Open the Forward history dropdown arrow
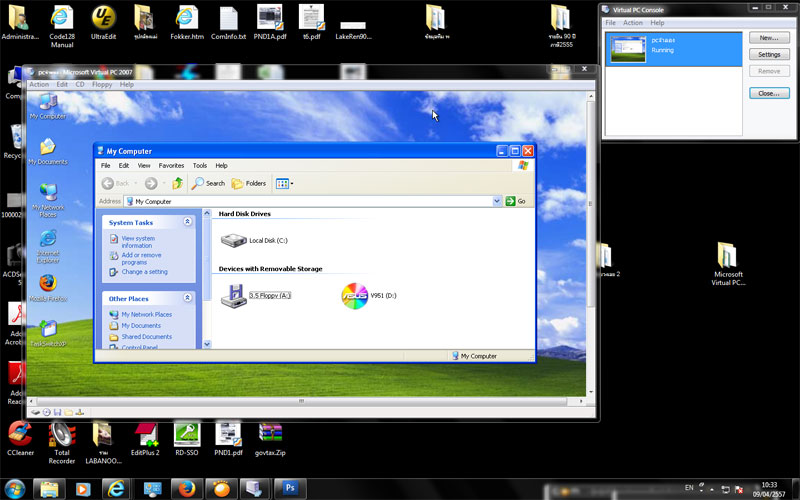The width and height of the screenshot is (800, 500). pyautogui.click(x=164, y=183)
